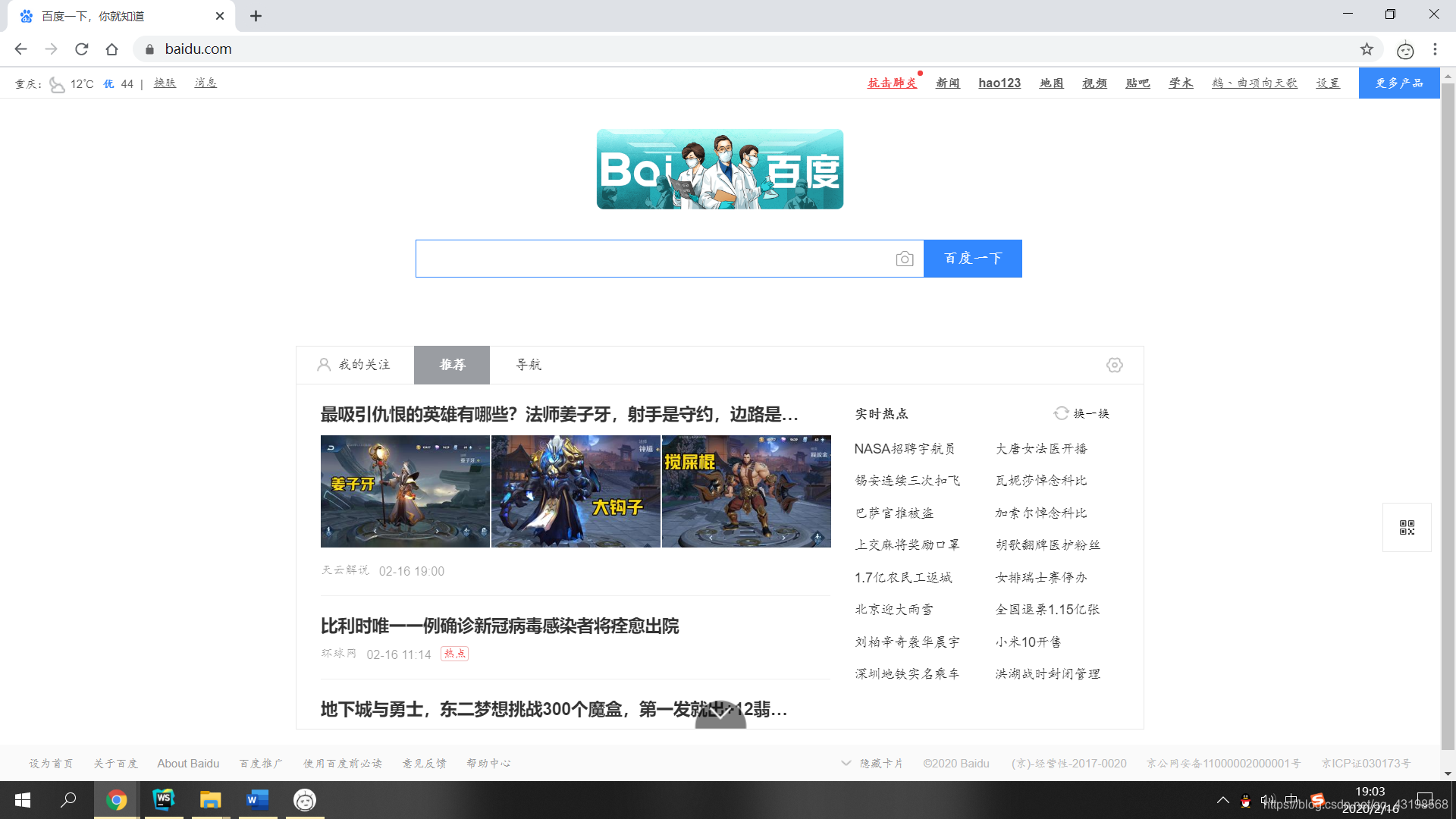This screenshot has width=1456, height=819.
Task: Open Chrome's three-dot menu
Action: click(1435, 49)
